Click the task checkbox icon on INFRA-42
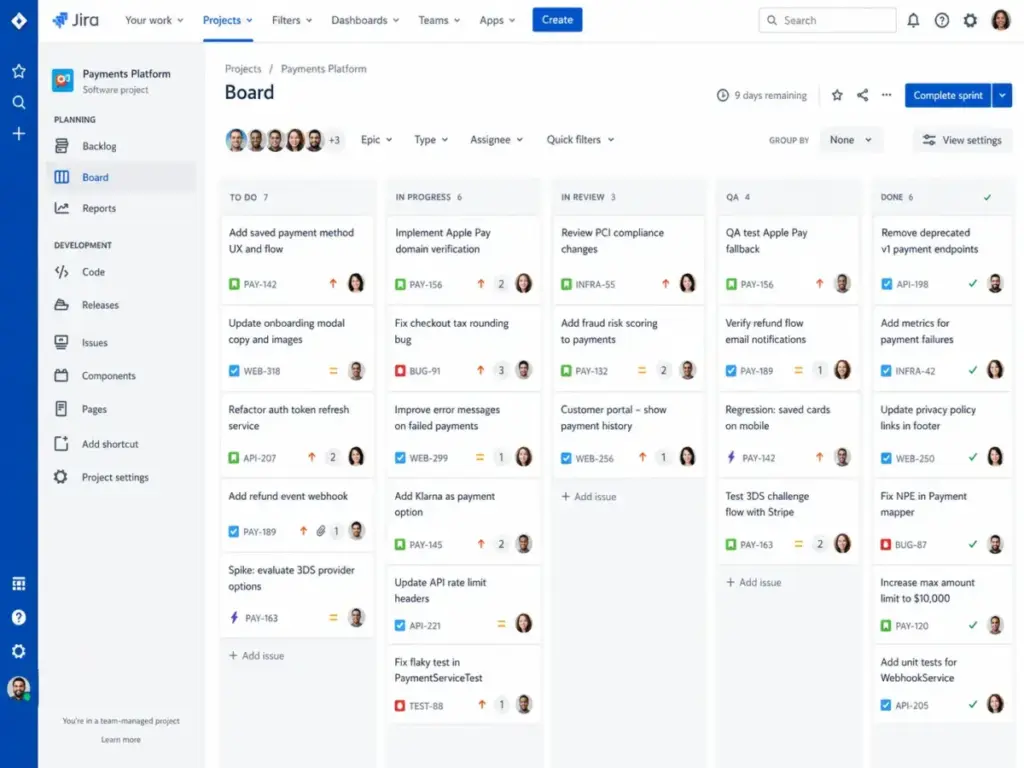1024x768 pixels. [x=886, y=371]
